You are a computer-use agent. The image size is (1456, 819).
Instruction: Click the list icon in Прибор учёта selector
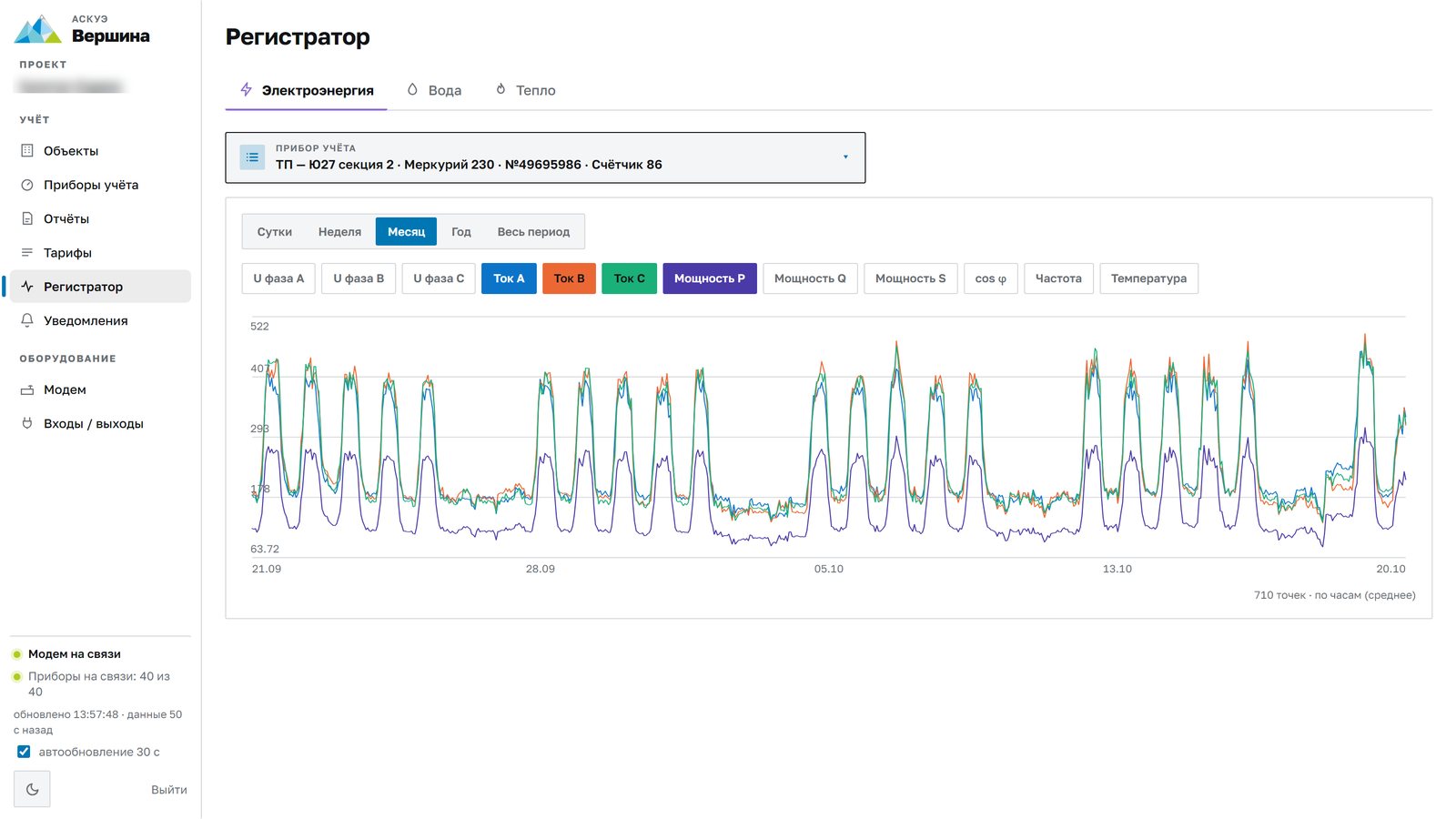coord(252,157)
